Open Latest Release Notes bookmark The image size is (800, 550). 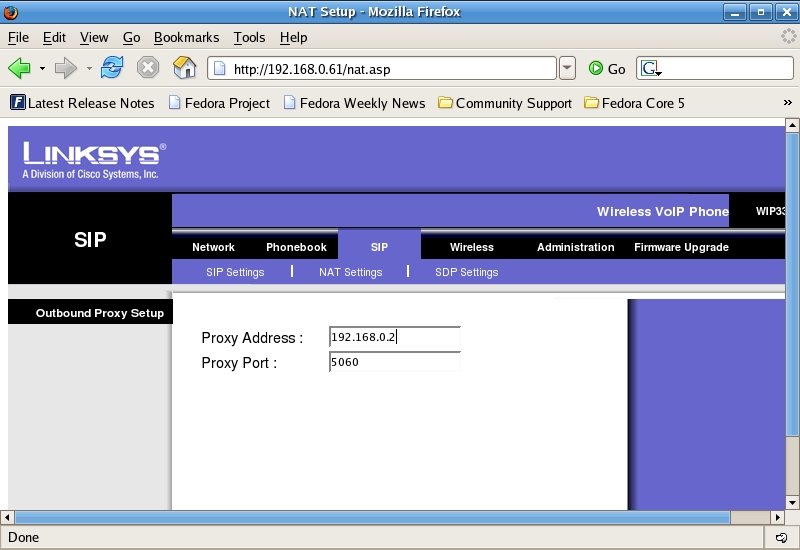pyautogui.click(x=82, y=103)
